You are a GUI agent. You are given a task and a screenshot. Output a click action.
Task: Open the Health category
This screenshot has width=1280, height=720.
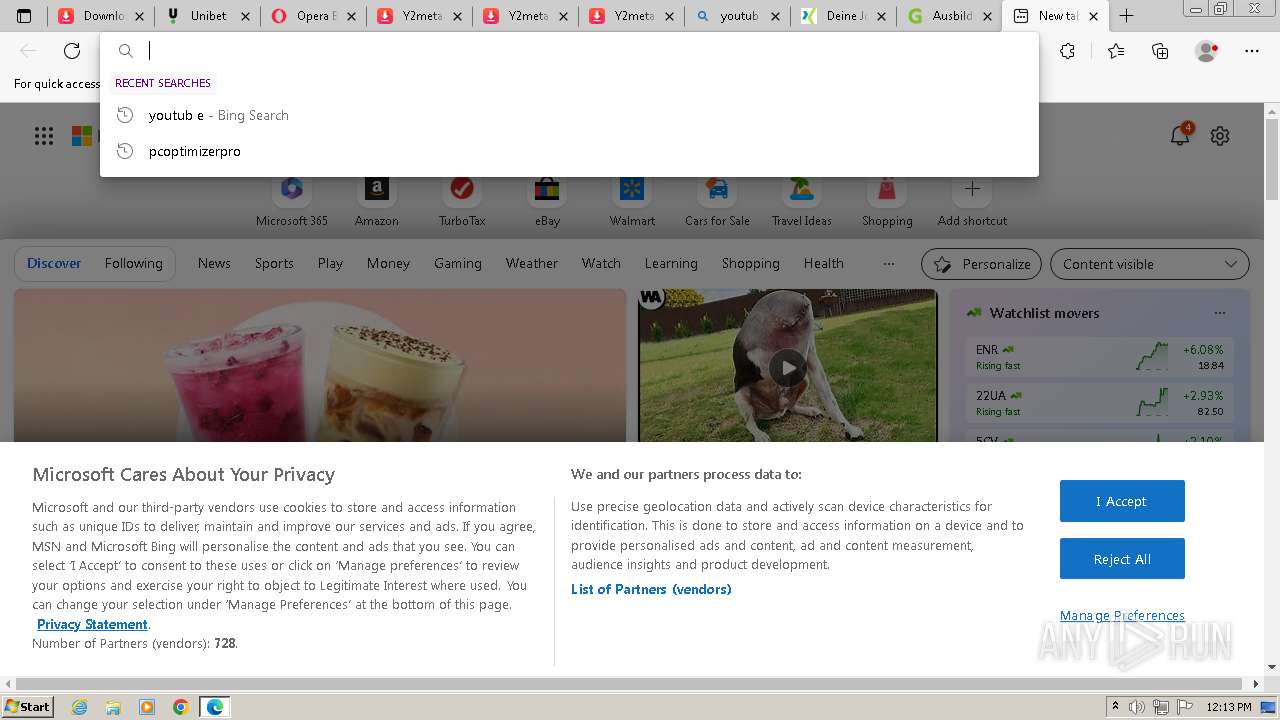[x=824, y=264]
